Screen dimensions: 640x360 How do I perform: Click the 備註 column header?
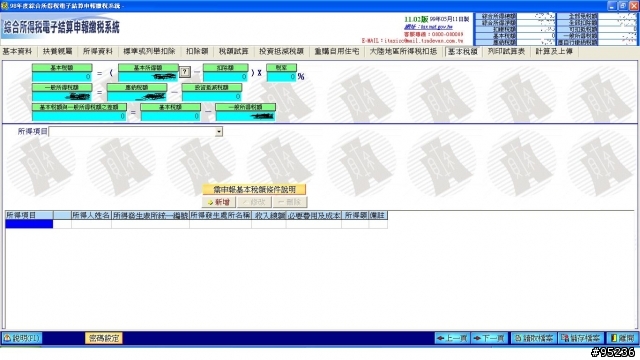378,215
